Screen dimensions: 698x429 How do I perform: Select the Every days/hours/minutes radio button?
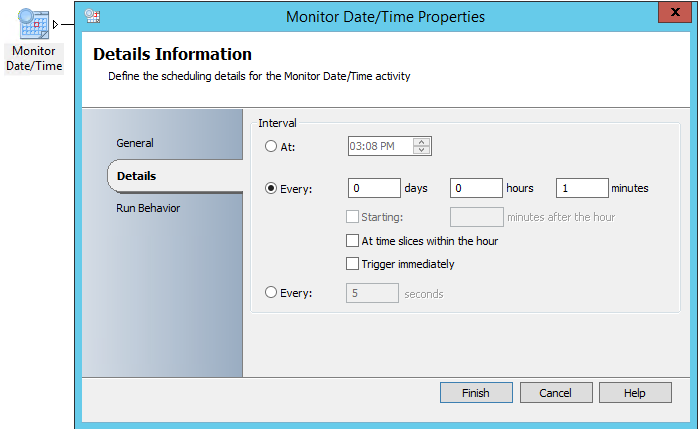(271, 188)
